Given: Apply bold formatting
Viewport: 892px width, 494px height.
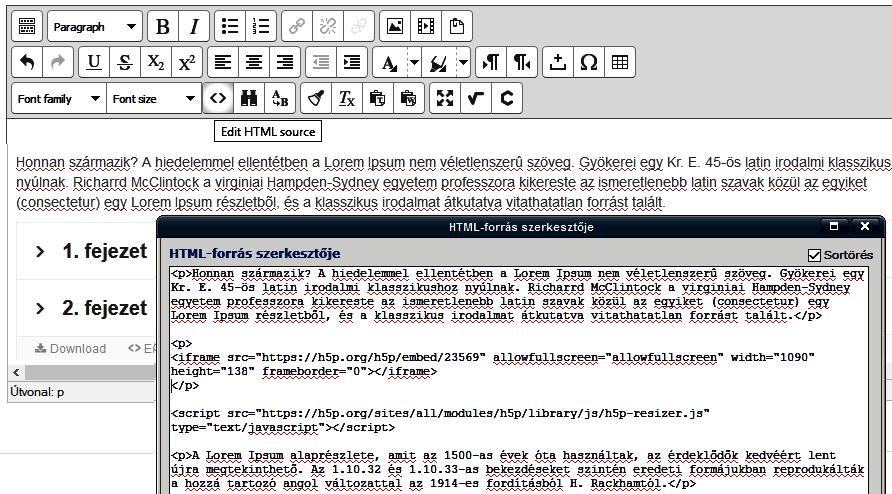Looking at the screenshot, I should (163, 26).
